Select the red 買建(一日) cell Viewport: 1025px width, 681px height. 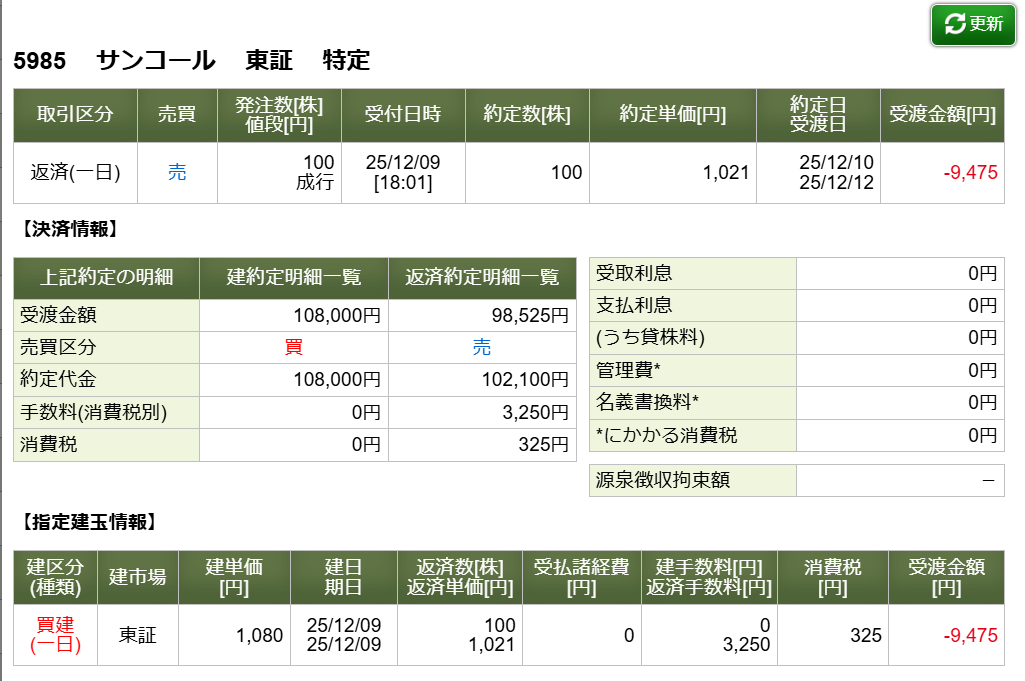55,635
